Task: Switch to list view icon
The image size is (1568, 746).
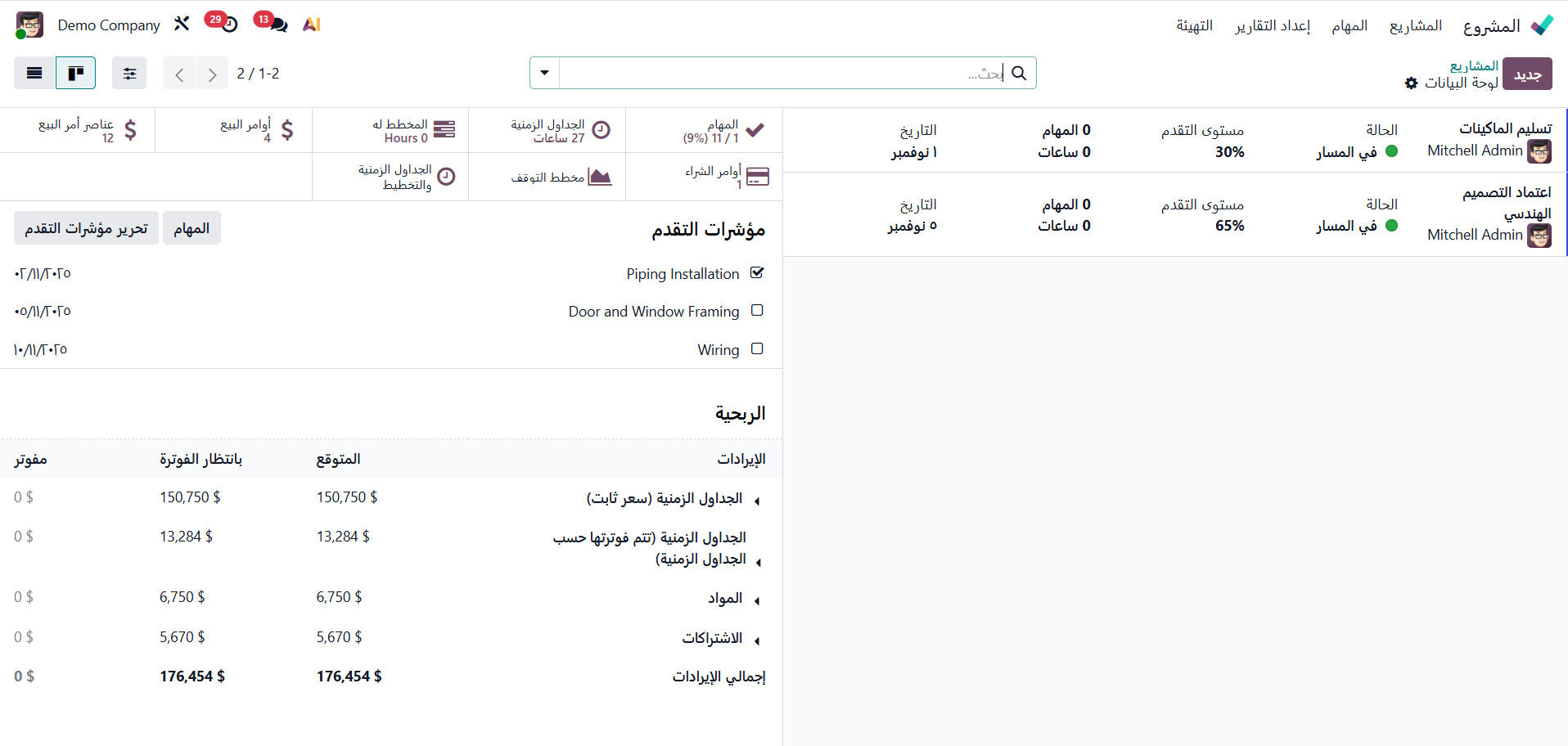Action: click(34, 74)
